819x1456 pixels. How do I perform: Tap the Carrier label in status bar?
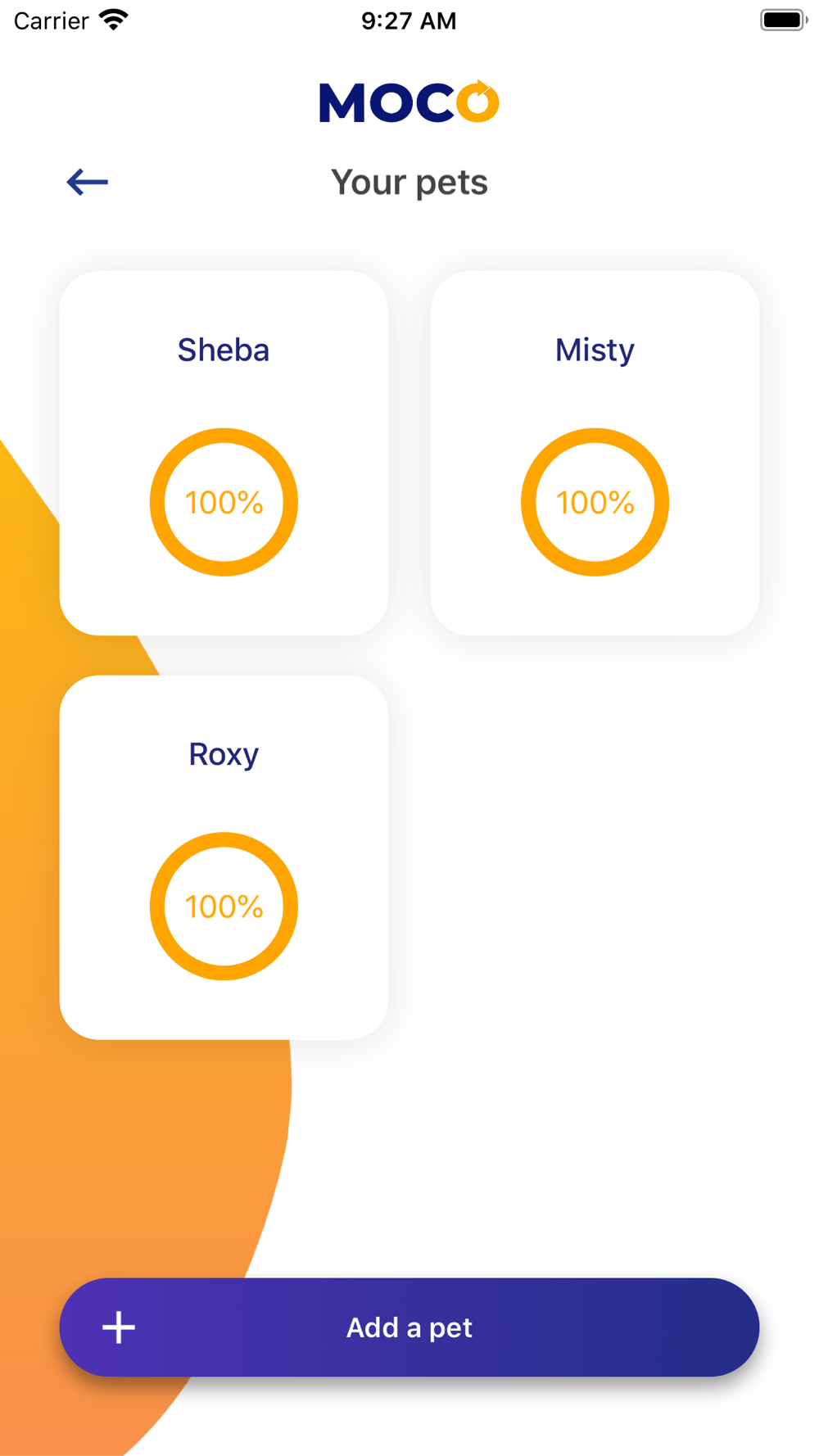tap(51, 20)
